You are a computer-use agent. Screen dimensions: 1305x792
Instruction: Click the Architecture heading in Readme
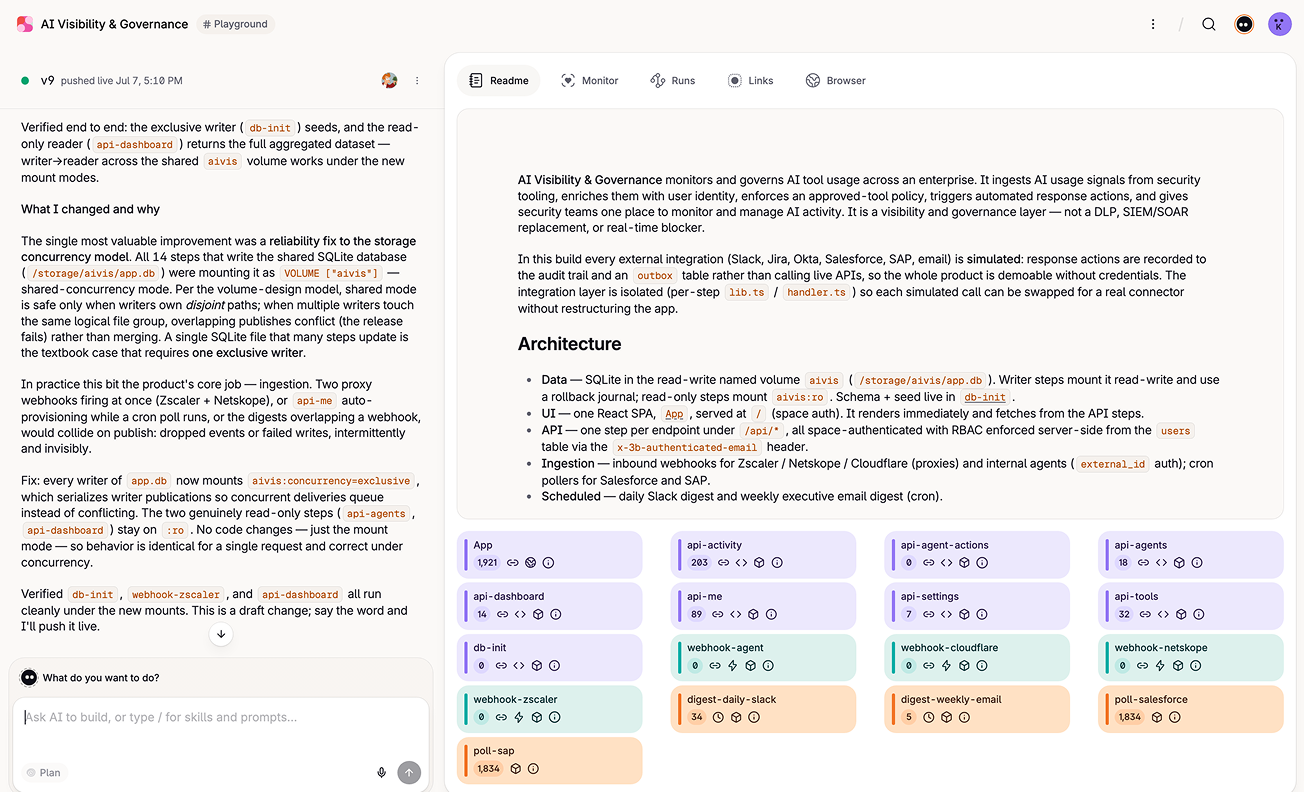[x=569, y=344]
